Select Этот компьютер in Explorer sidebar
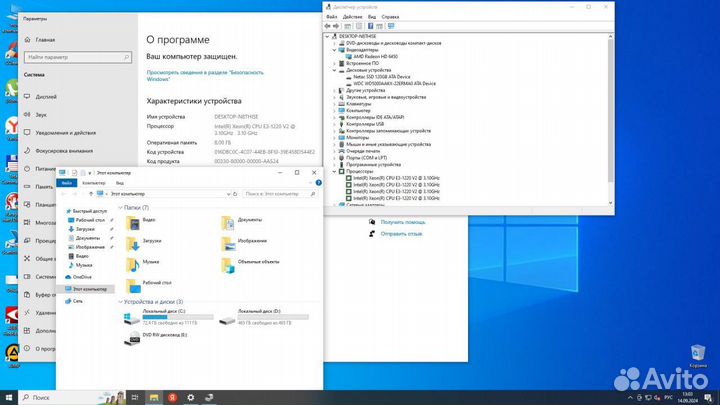 [x=86, y=289]
